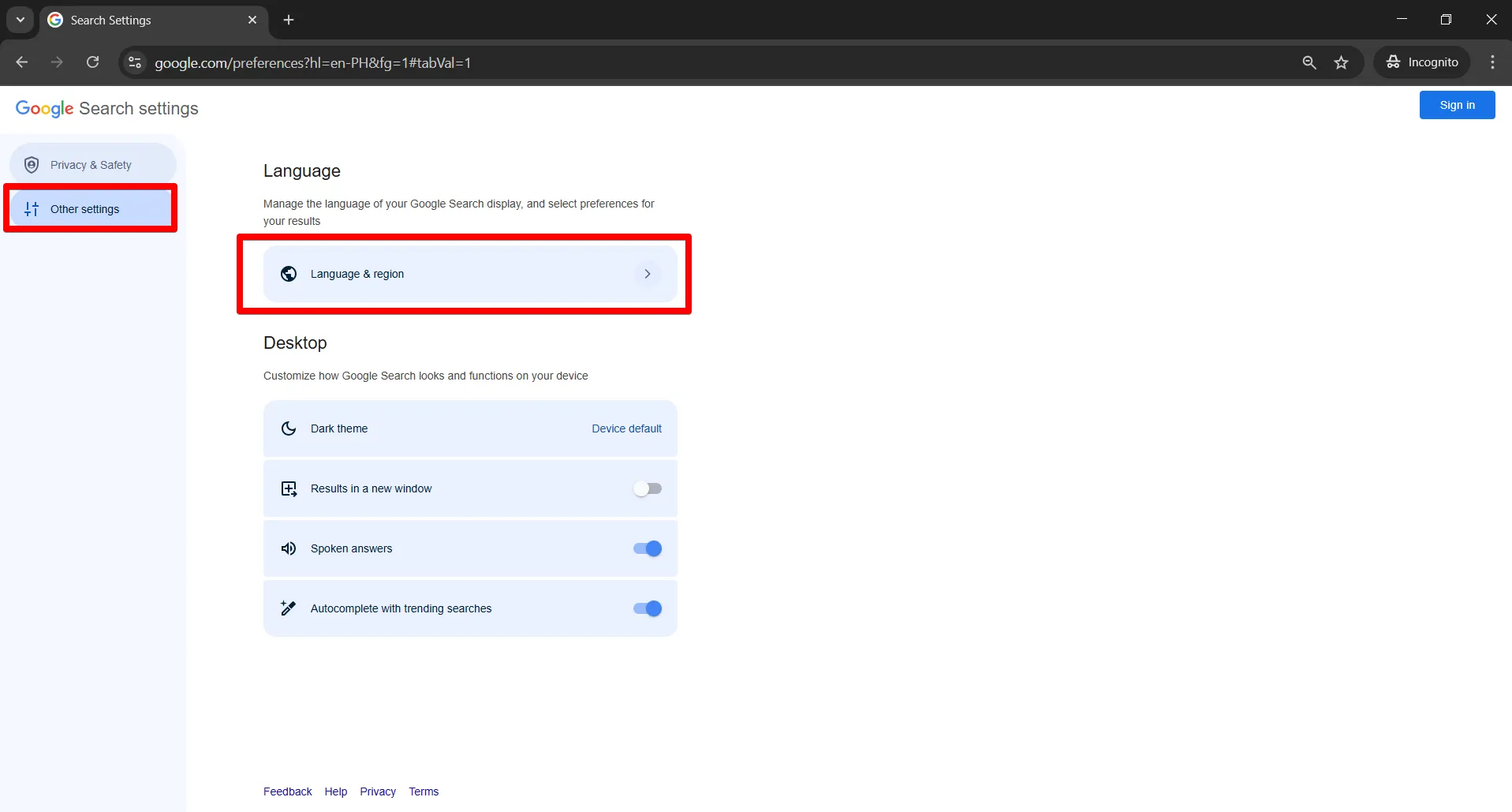Open Chrome three-dot menu
The height and width of the screenshot is (812, 1512).
point(1492,62)
